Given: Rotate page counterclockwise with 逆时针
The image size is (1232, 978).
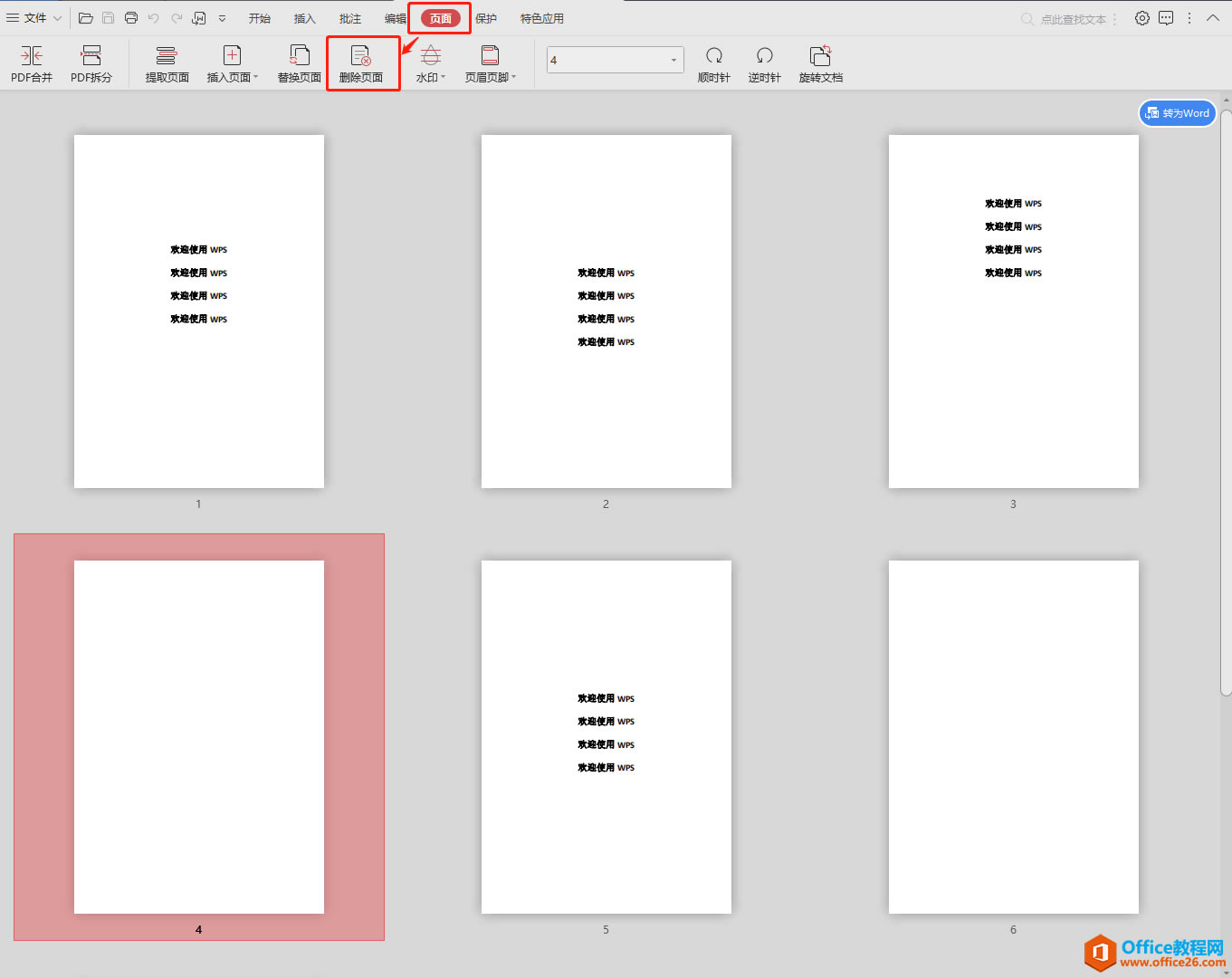Looking at the screenshot, I should pos(764,64).
